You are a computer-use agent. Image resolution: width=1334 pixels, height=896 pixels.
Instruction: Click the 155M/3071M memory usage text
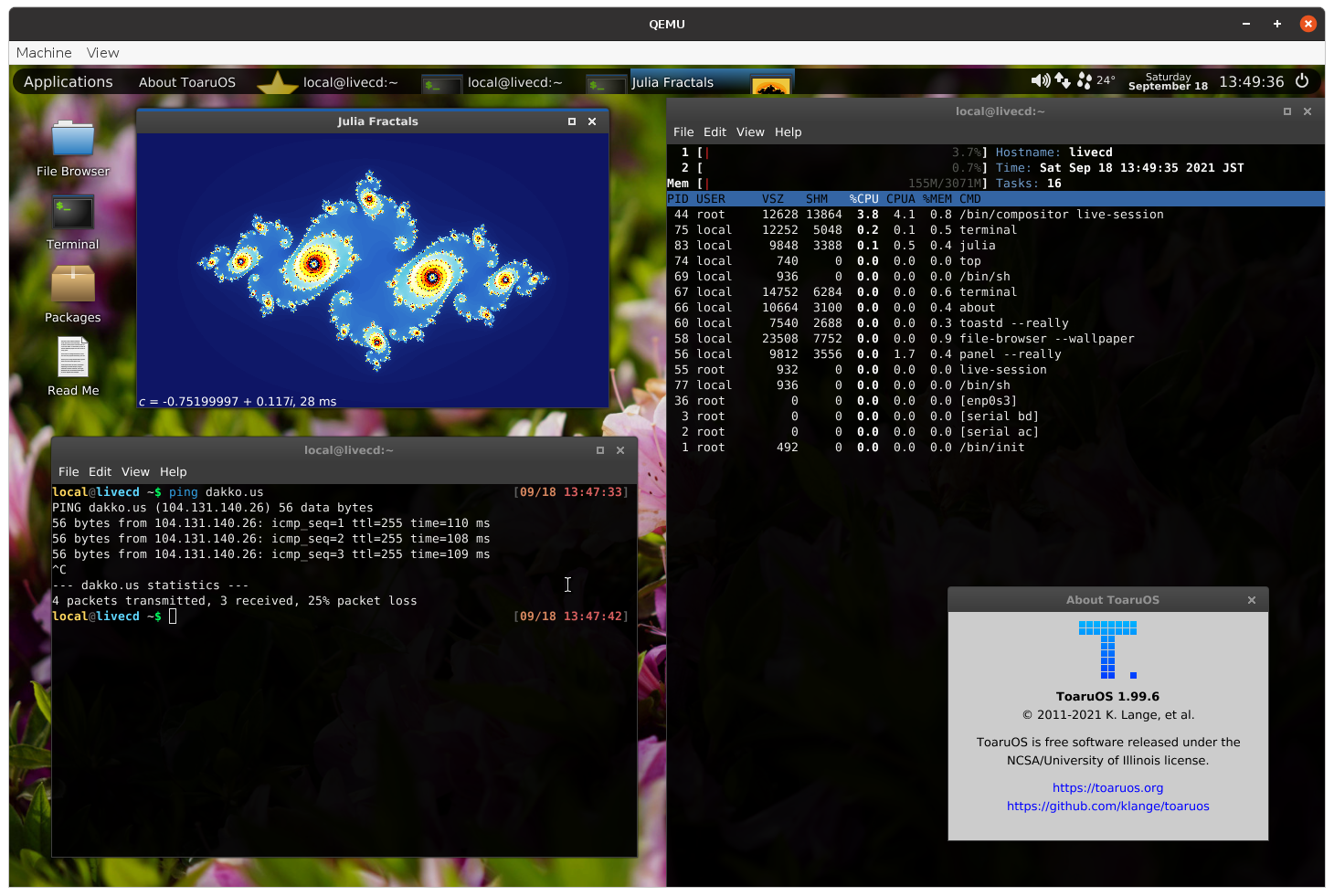[947, 184]
